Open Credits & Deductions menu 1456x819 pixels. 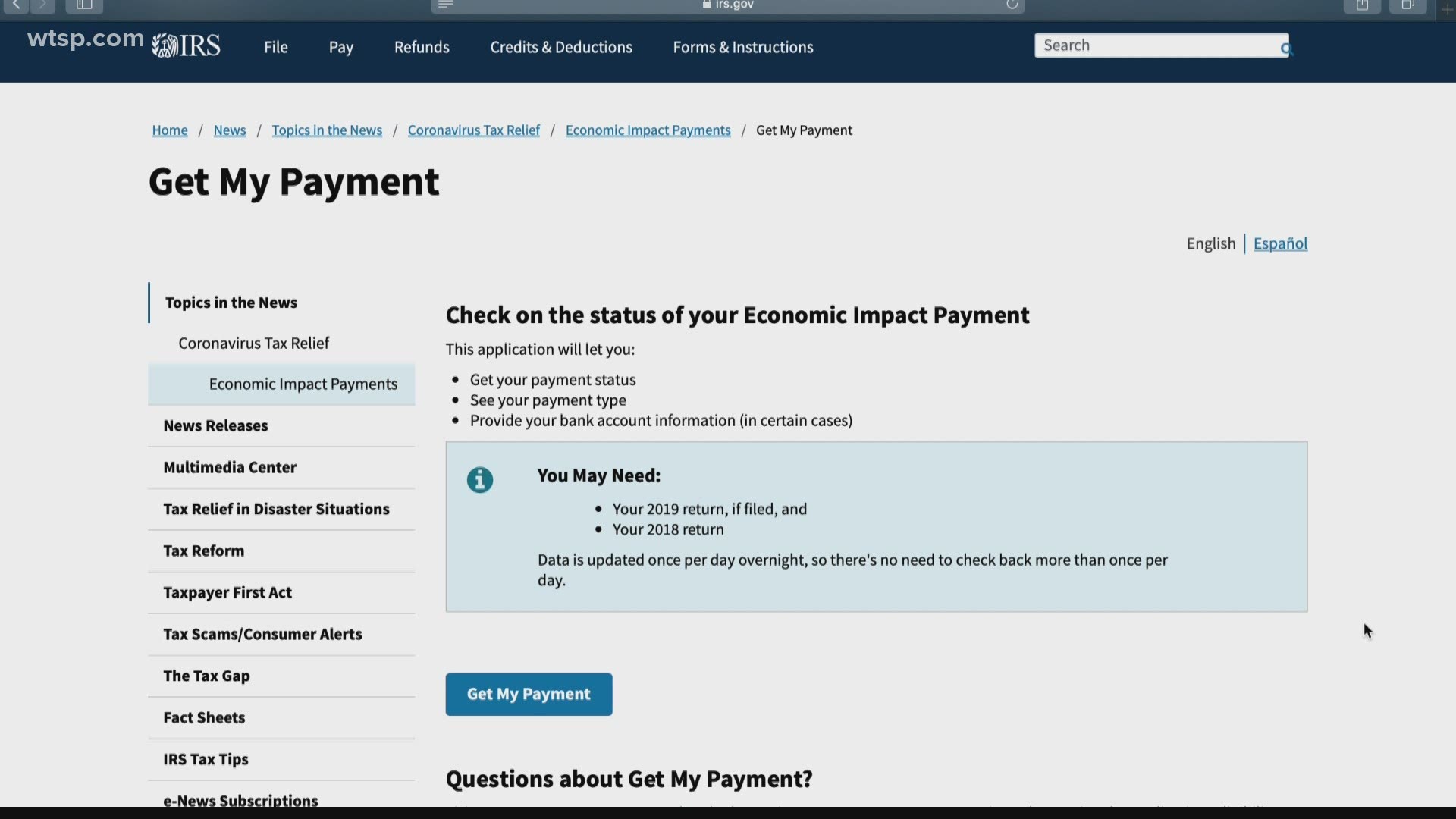561,47
